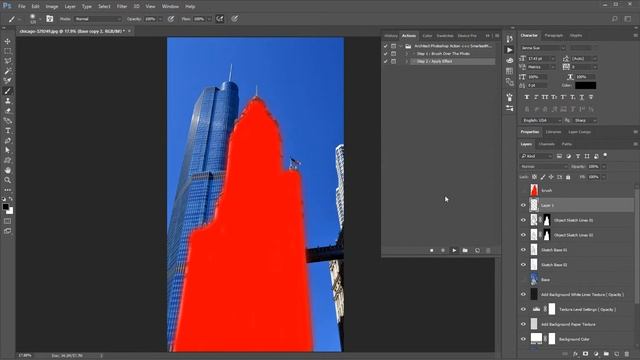Open the Opacity slider dropdown in options bar
Image resolution: width=640 pixels, height=360 pixels.
point(160,19)
